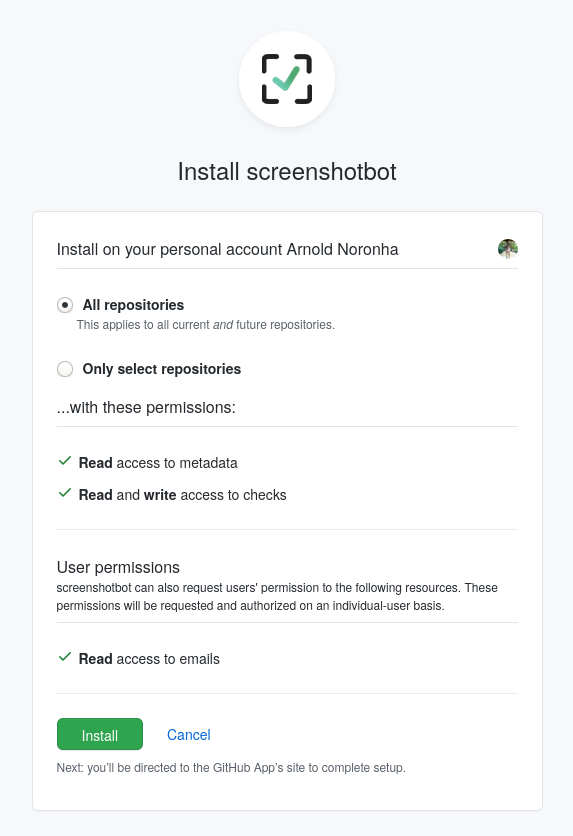Cancel the installation via the Cancel link
Image resolution: width=573 pixels, height=836 pixels.
tap(189, 735)
